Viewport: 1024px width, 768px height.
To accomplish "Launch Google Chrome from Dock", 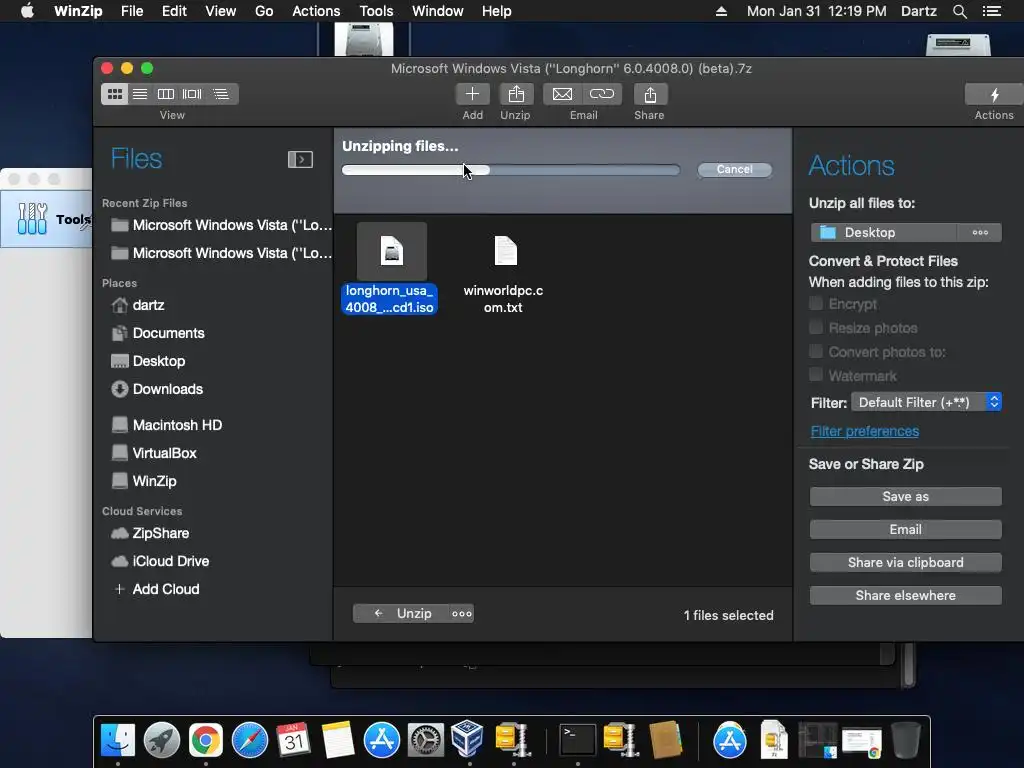I will (206, 740).
